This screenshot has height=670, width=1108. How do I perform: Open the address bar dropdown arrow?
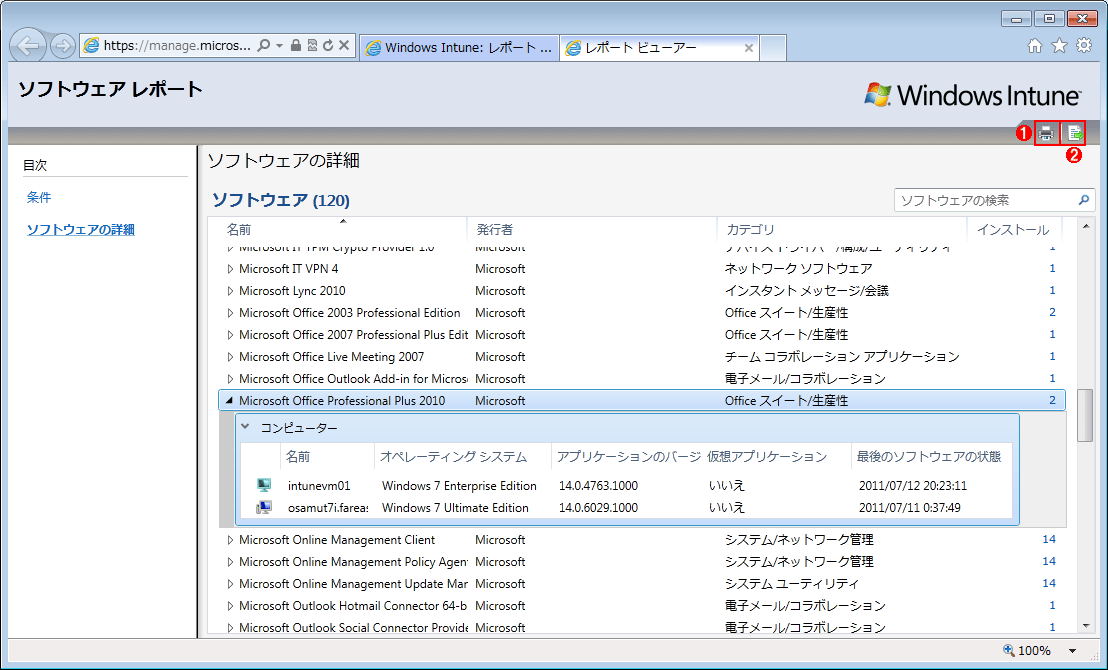coord(279,46)
